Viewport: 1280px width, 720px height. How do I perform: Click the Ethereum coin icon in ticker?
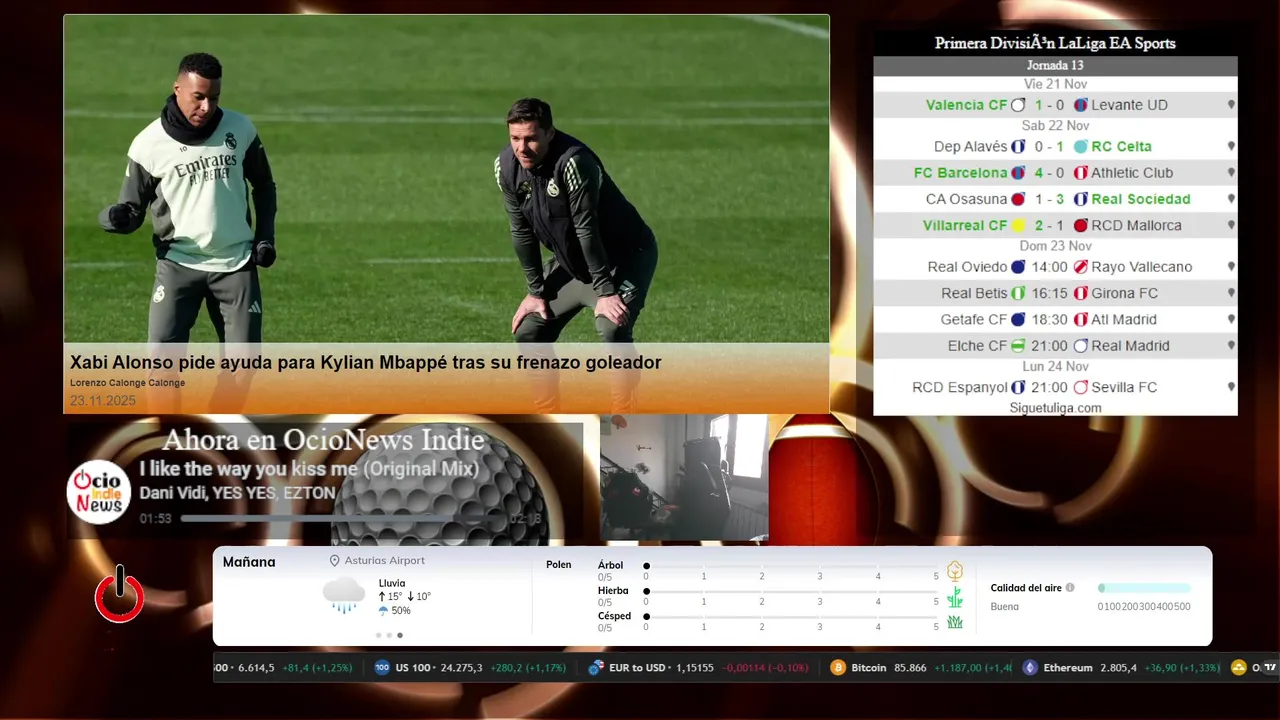coord(1030,668)
